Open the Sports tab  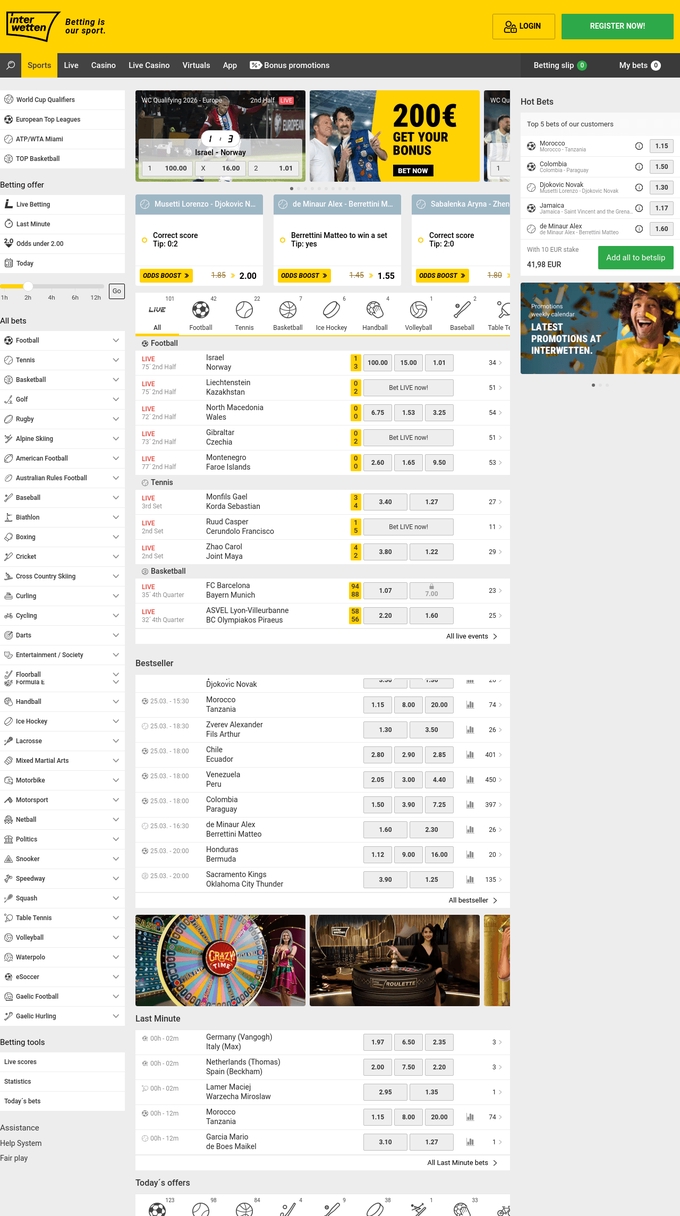pos(39,65)
